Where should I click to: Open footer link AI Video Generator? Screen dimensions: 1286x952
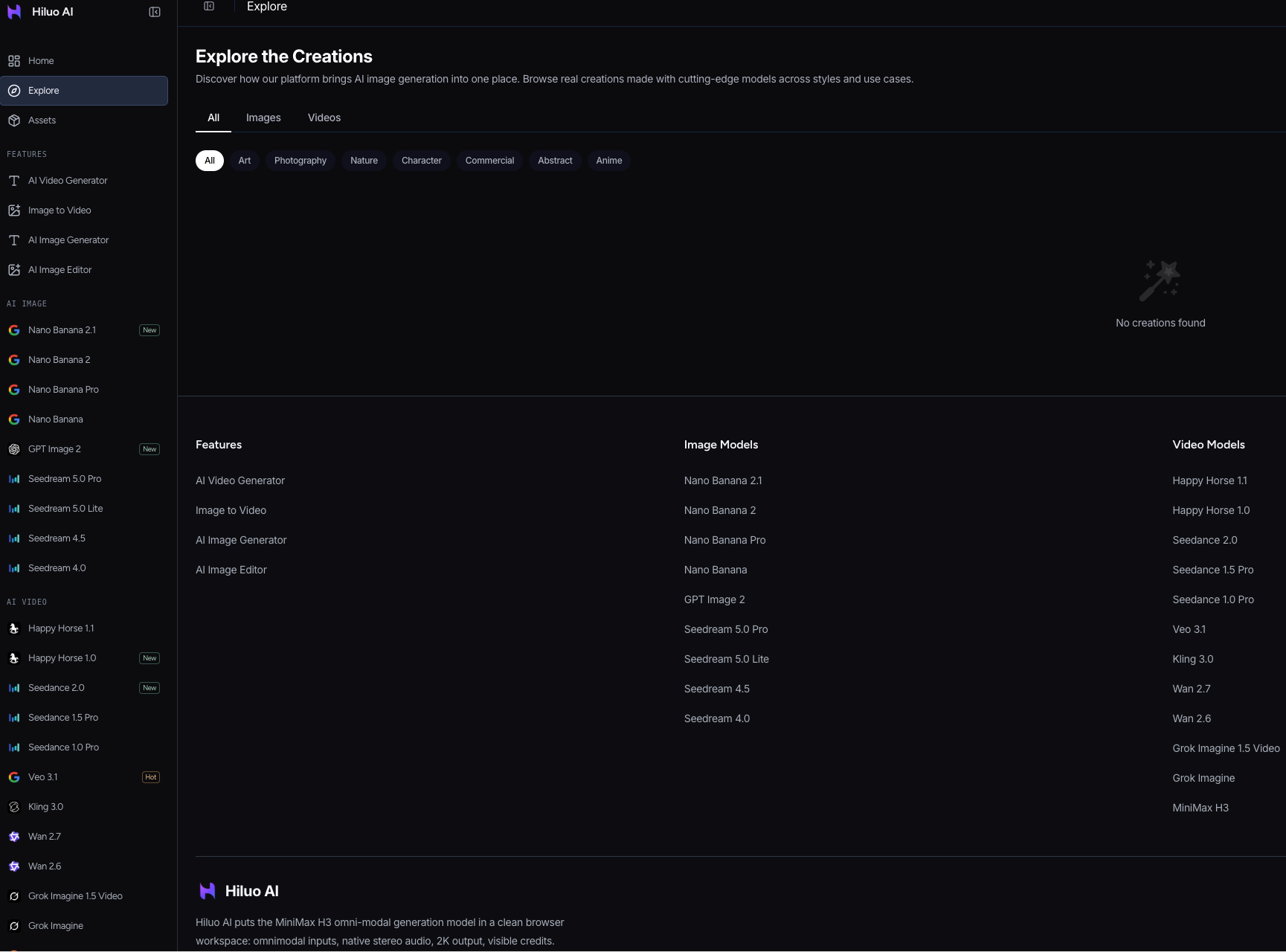click(x=240, y=480)
